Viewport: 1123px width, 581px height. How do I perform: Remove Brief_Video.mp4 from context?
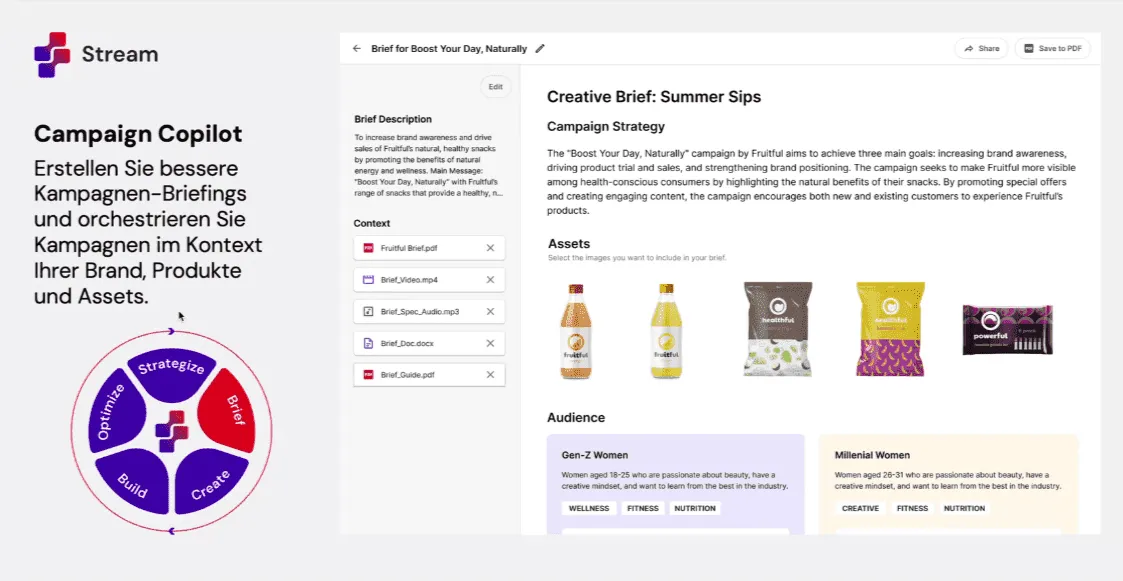[x=490, y=280]
